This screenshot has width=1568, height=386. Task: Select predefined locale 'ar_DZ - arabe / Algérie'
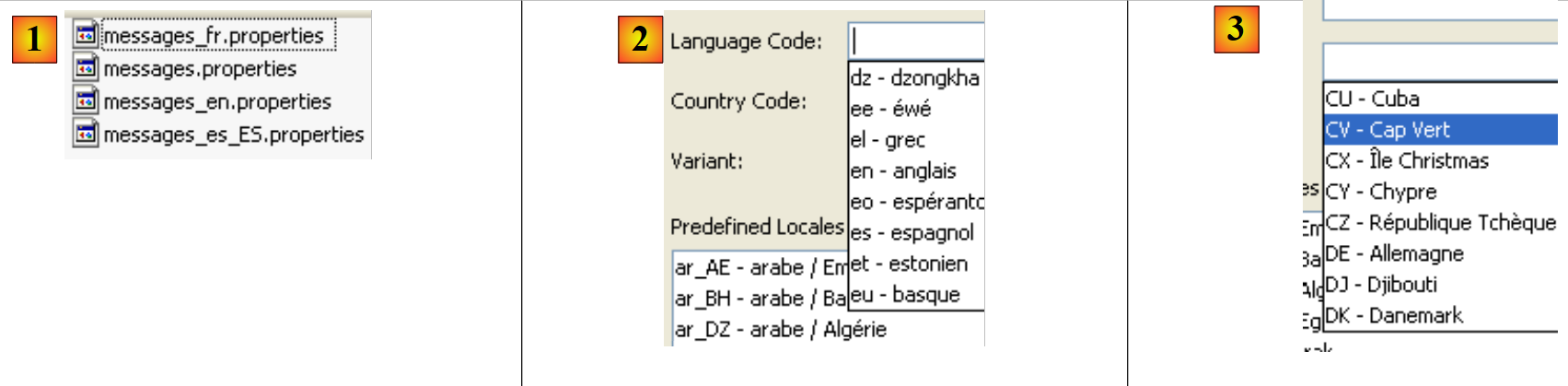(780, 330)
